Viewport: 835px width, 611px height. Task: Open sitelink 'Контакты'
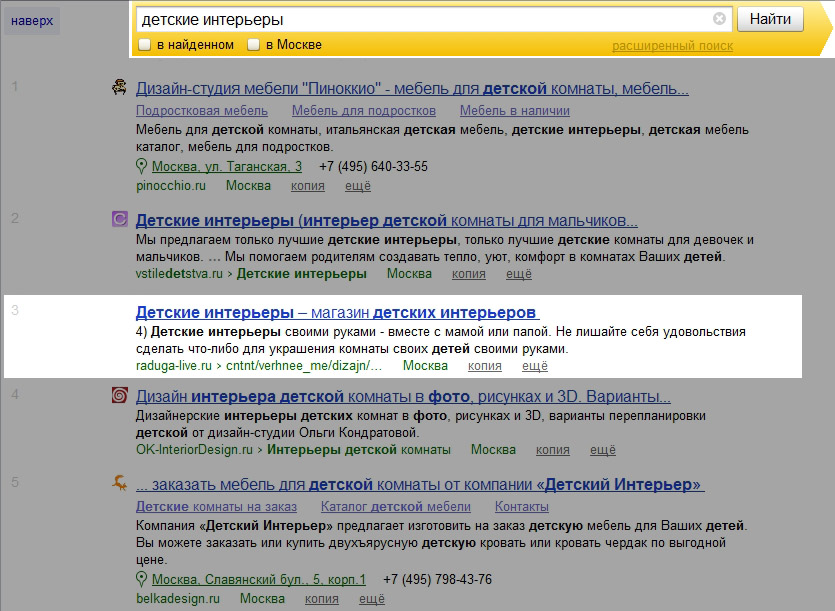521,507
